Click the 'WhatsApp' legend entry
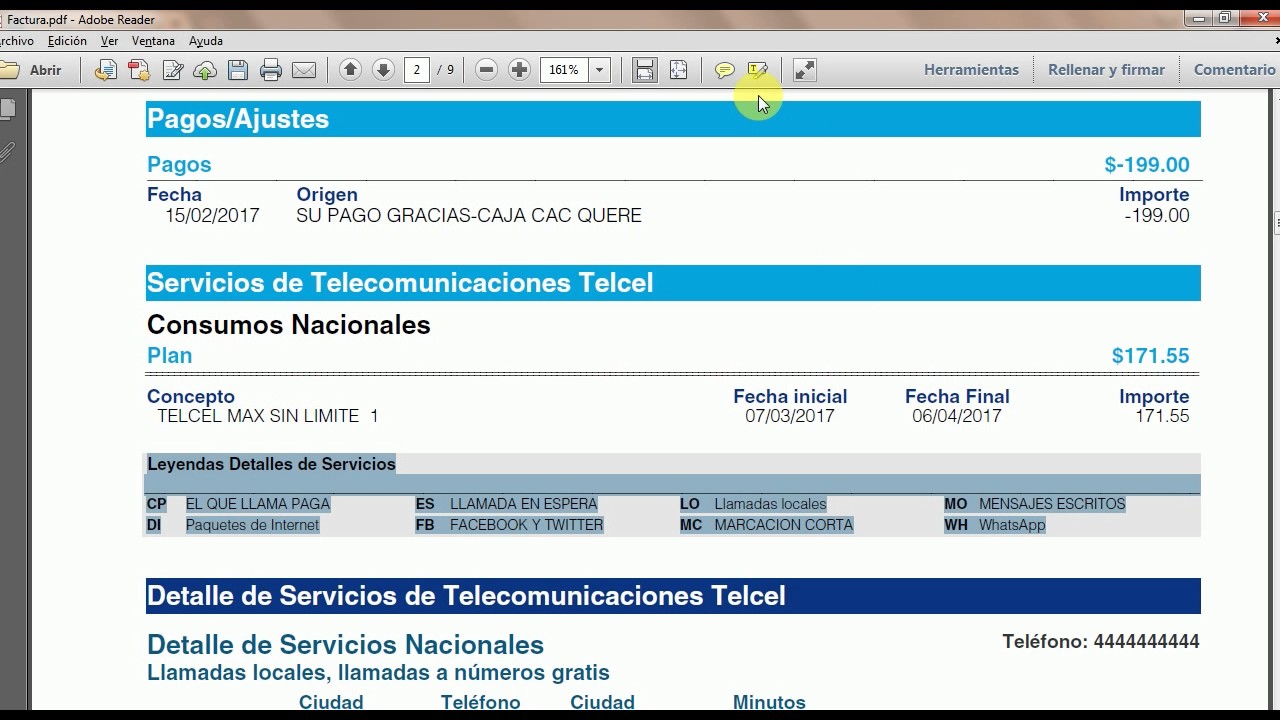Screen dimensions: 1280x720 point(1012,525)
